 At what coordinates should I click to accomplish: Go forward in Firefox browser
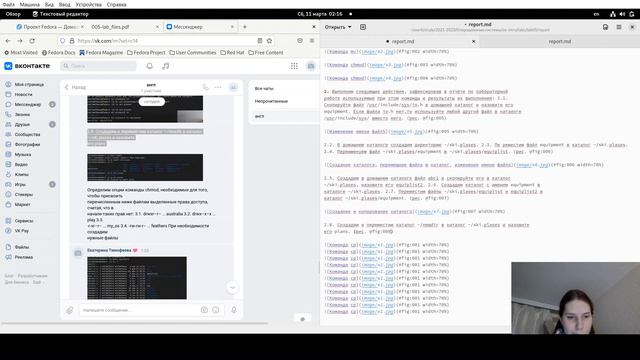[x=20, y=41]
